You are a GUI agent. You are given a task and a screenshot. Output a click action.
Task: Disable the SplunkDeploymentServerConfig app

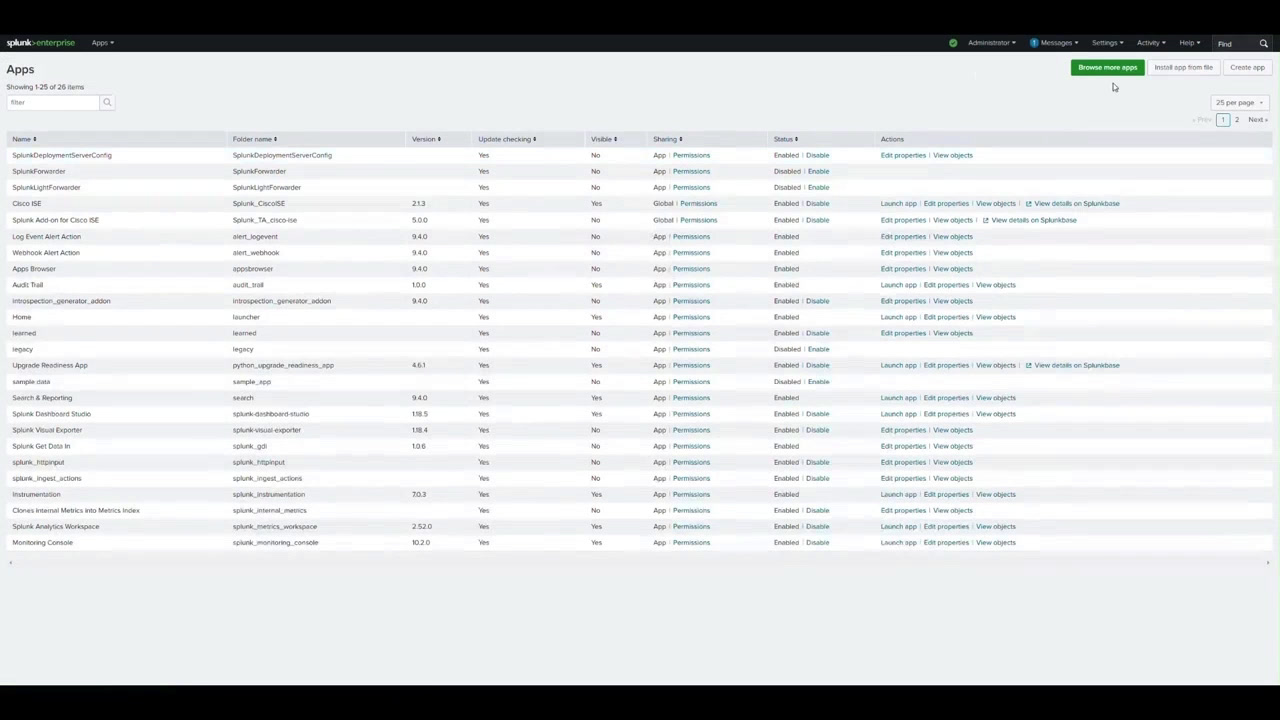817,155
